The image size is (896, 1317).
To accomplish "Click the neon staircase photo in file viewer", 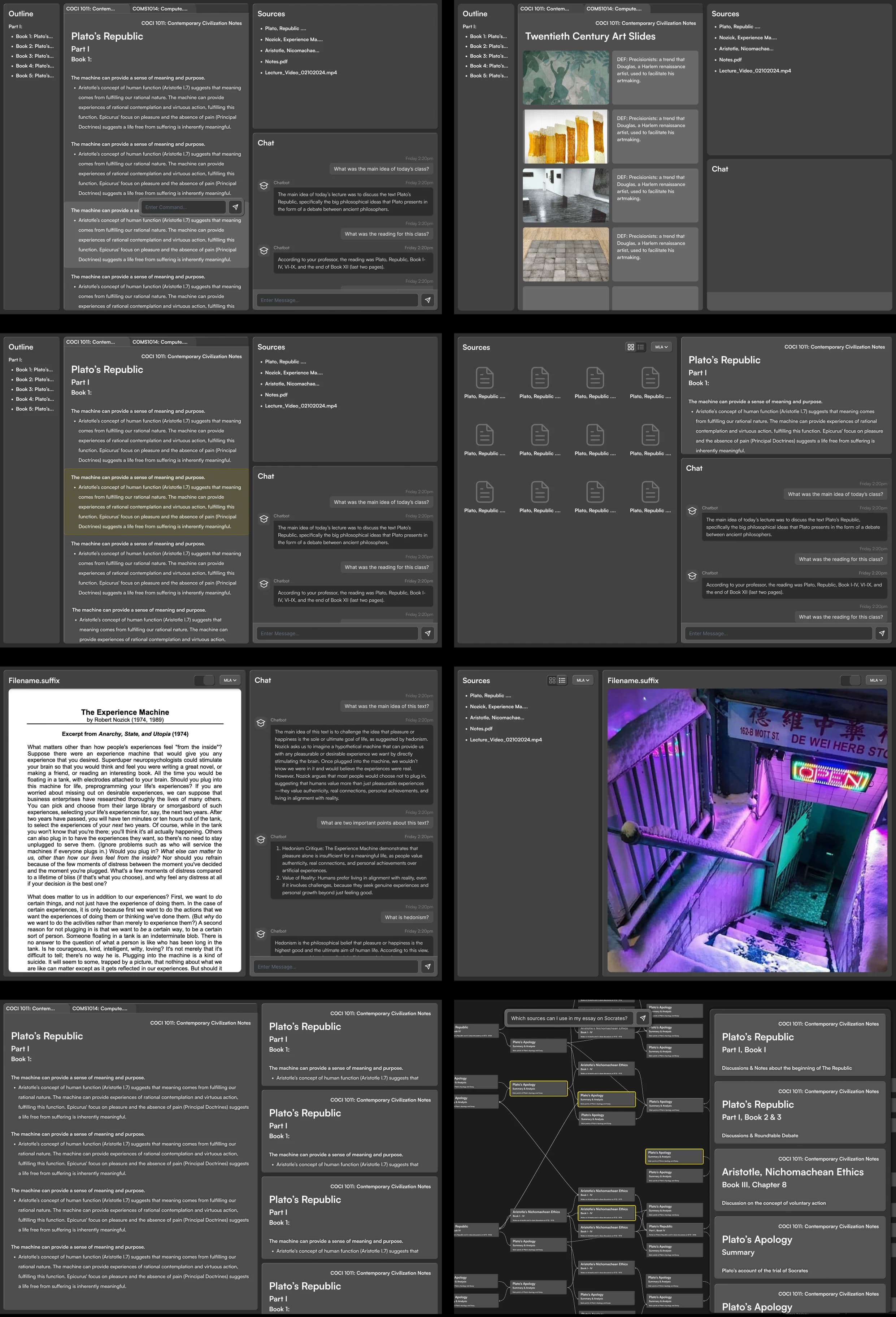I will coord(747,831).
